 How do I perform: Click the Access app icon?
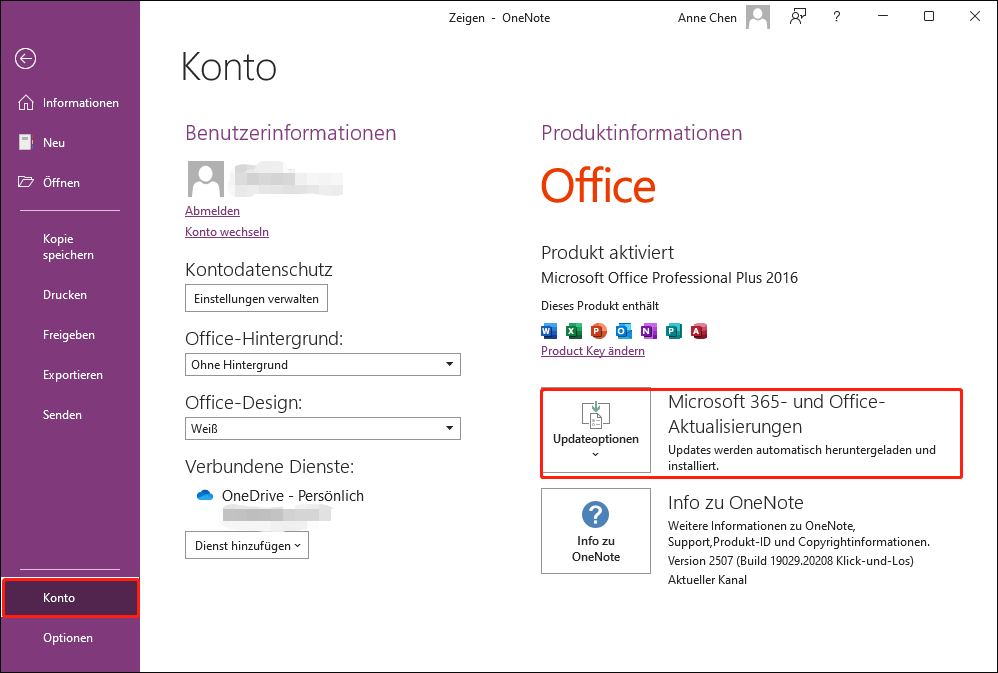pyautogui.click(x=699, y=331)
